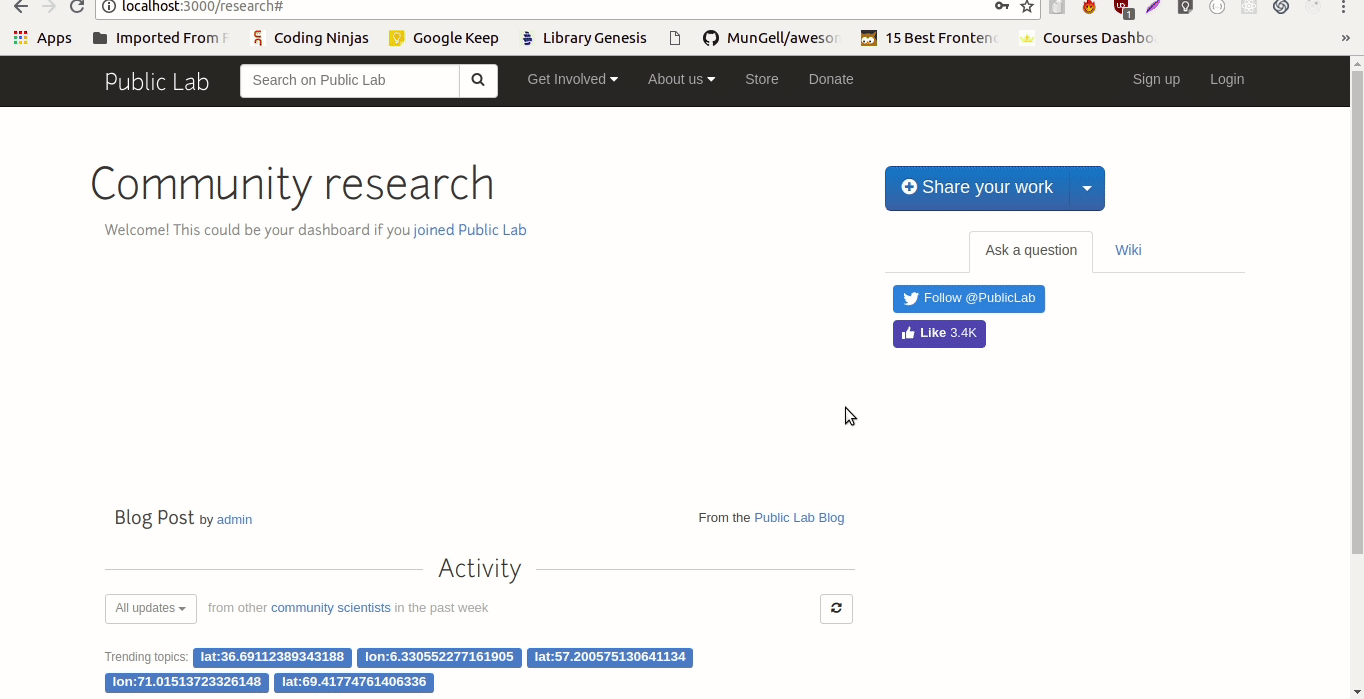This screenshot has width=1364, height=699.
Task: Open the MunGell/awesome GitHub bookmark
Action: click(x=771, y=38)
